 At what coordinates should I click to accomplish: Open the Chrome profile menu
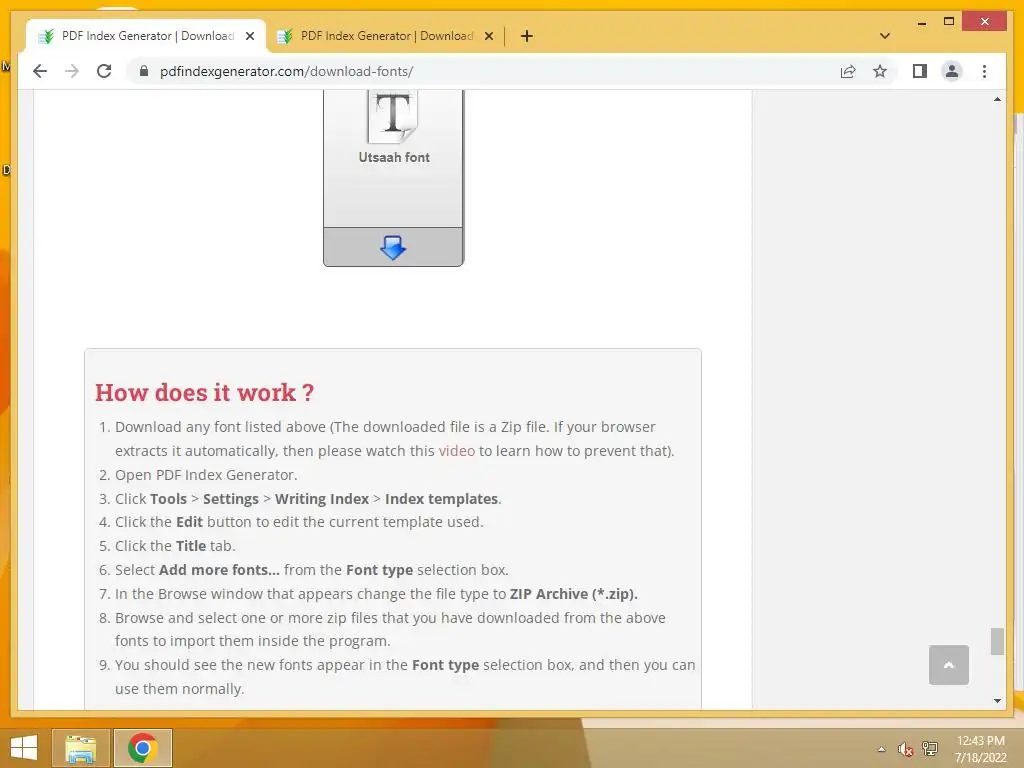[952, 71]
